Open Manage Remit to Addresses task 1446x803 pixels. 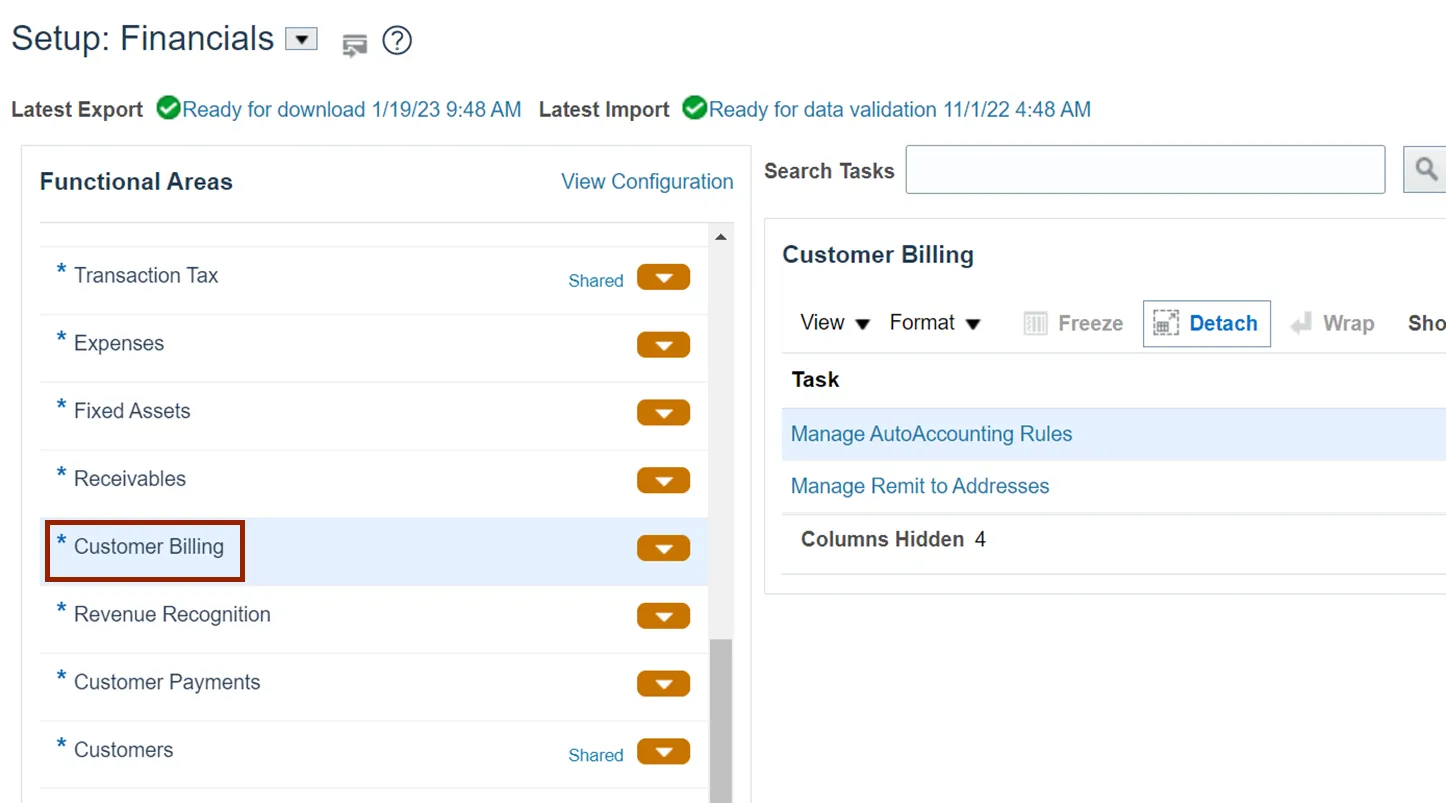[920, 486]
